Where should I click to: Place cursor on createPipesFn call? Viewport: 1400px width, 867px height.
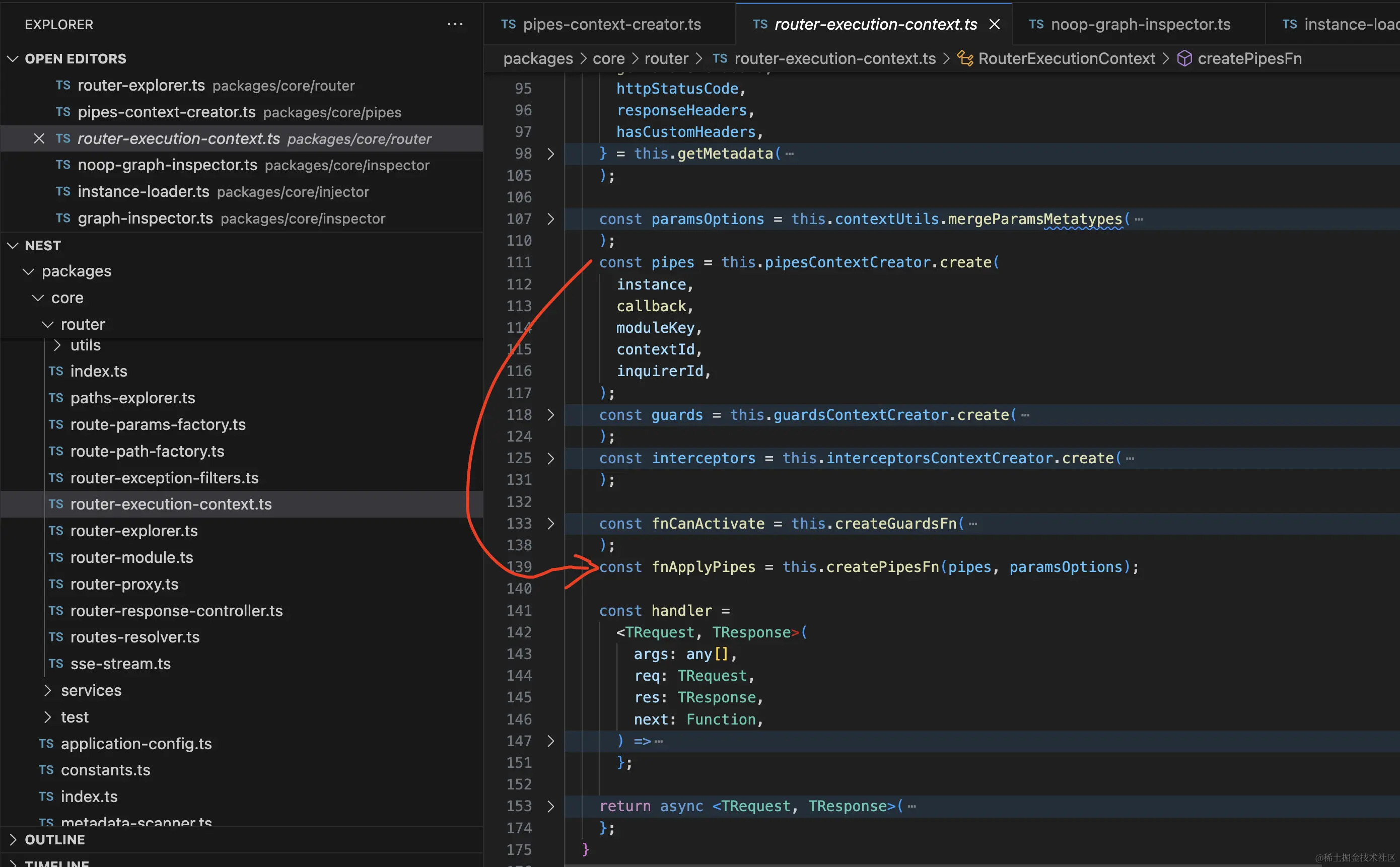coord(883,567)
